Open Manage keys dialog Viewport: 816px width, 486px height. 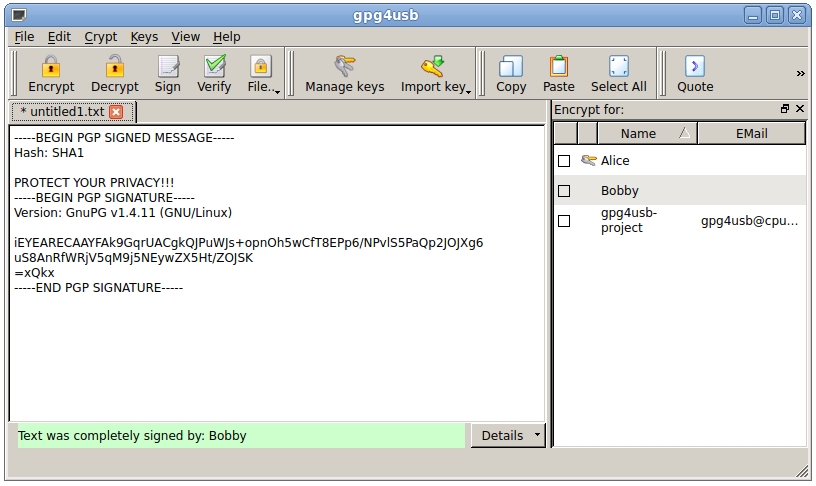[345, 73]
